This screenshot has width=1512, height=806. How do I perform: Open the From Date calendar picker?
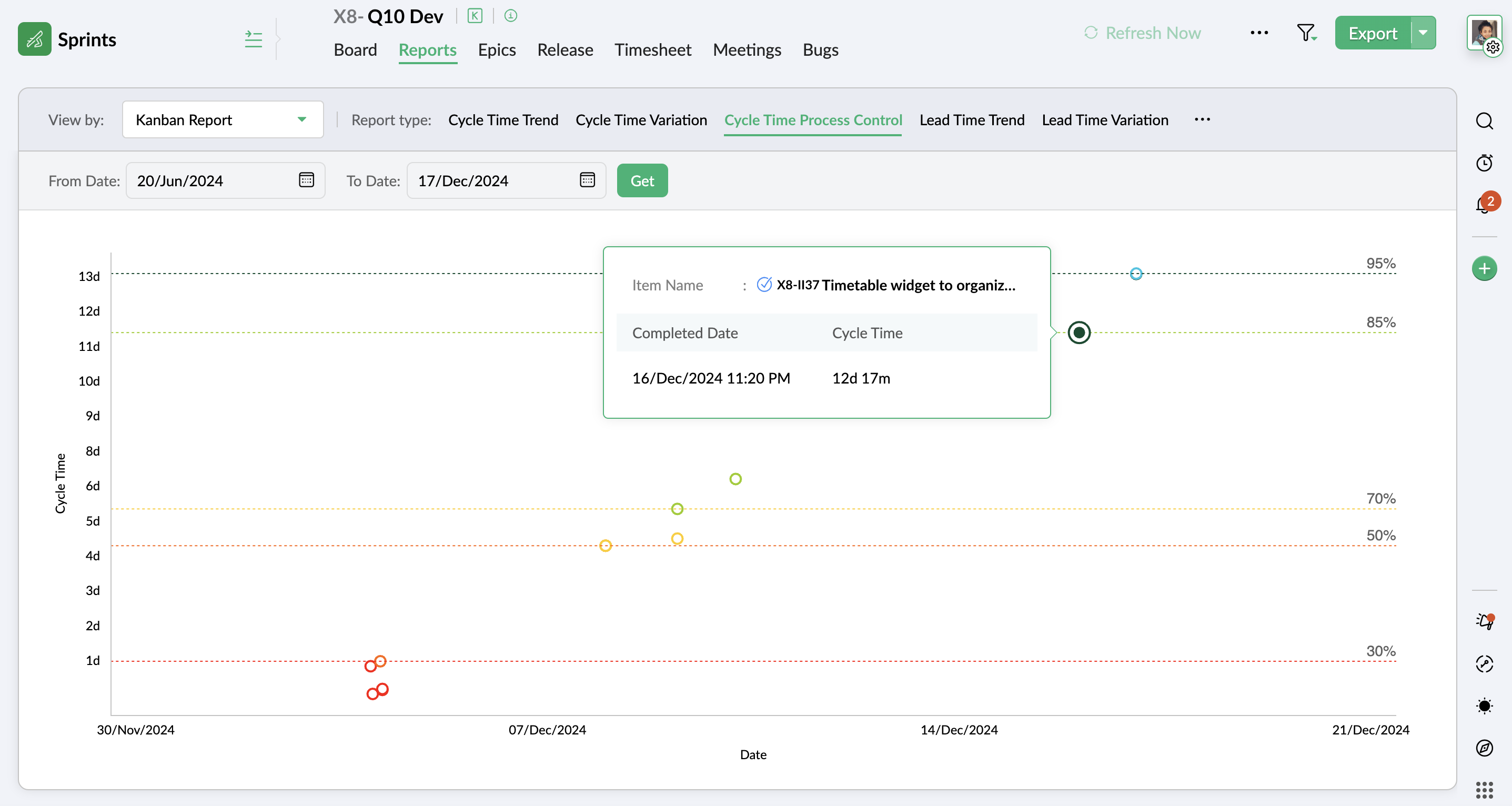point(306,180)
